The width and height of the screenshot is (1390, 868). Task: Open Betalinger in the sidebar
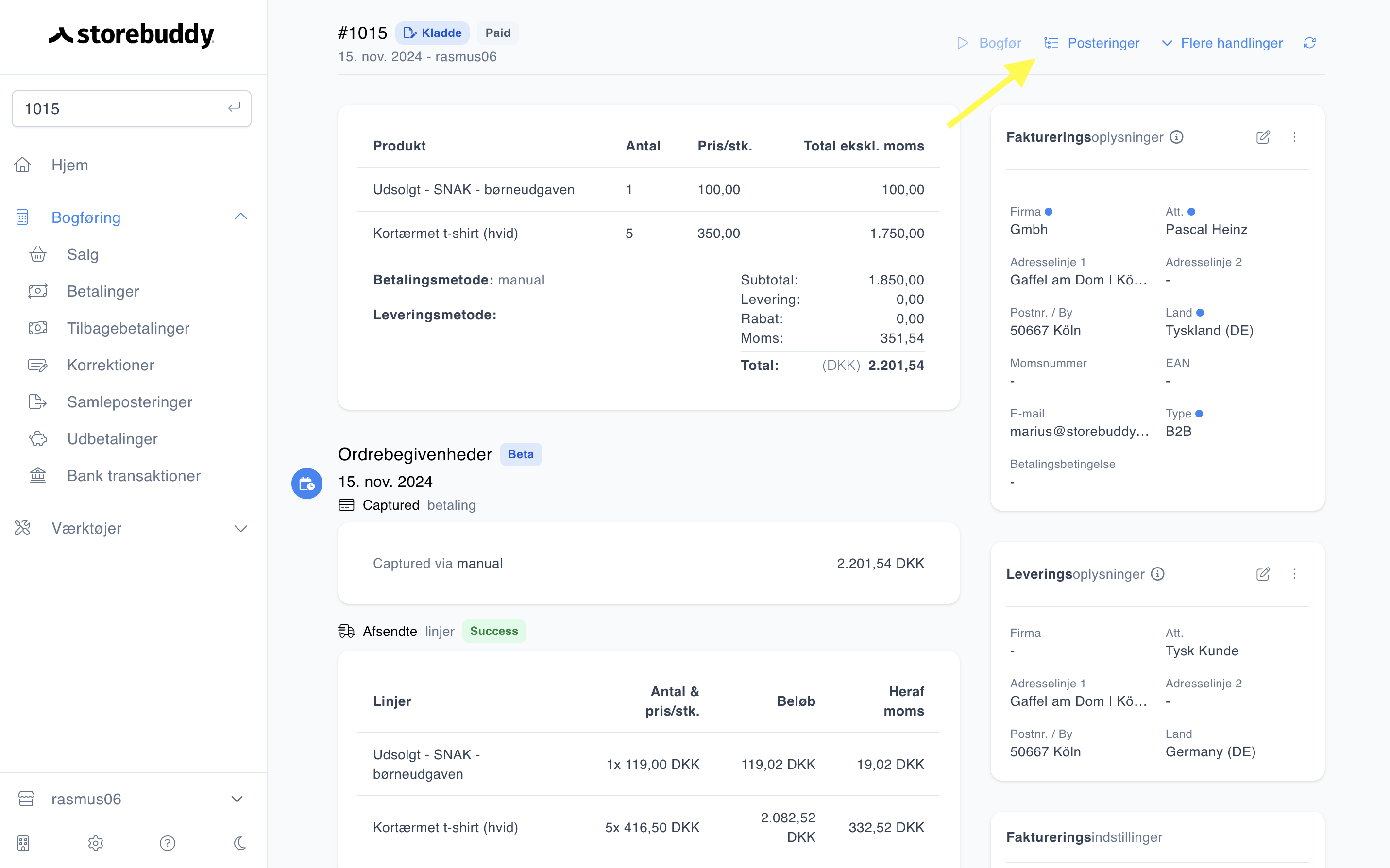click(x=103, y=291)
